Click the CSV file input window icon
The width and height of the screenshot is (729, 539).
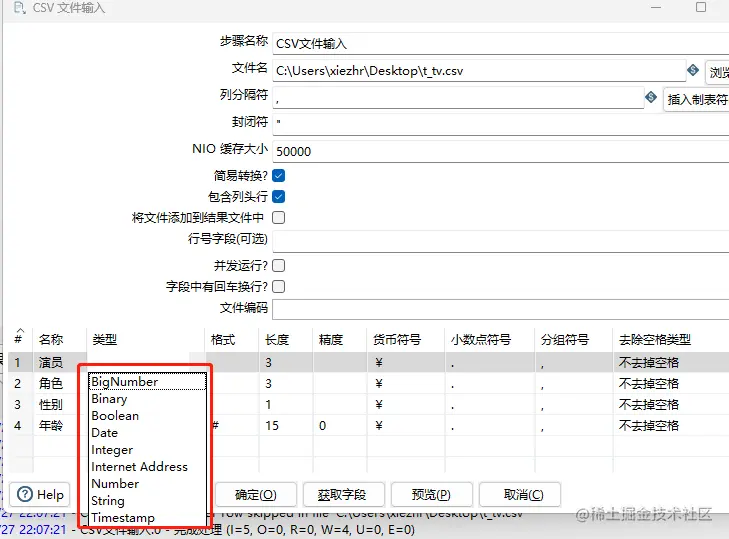pos(20,7)
